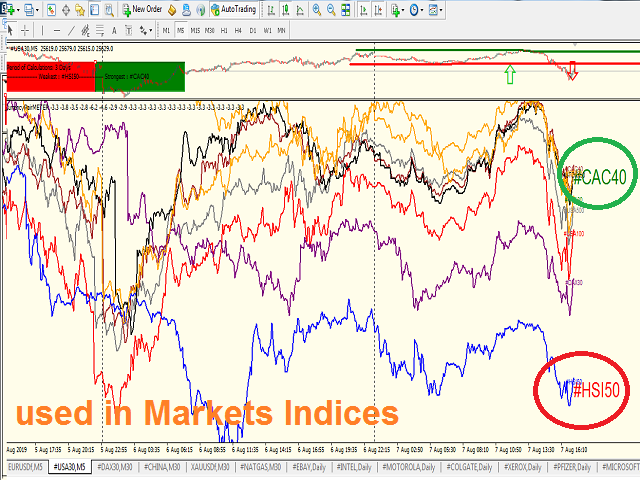Screen dimensions: 640x480
Task: Select the Fibonacci retracement tool
Action: point(100,30)
